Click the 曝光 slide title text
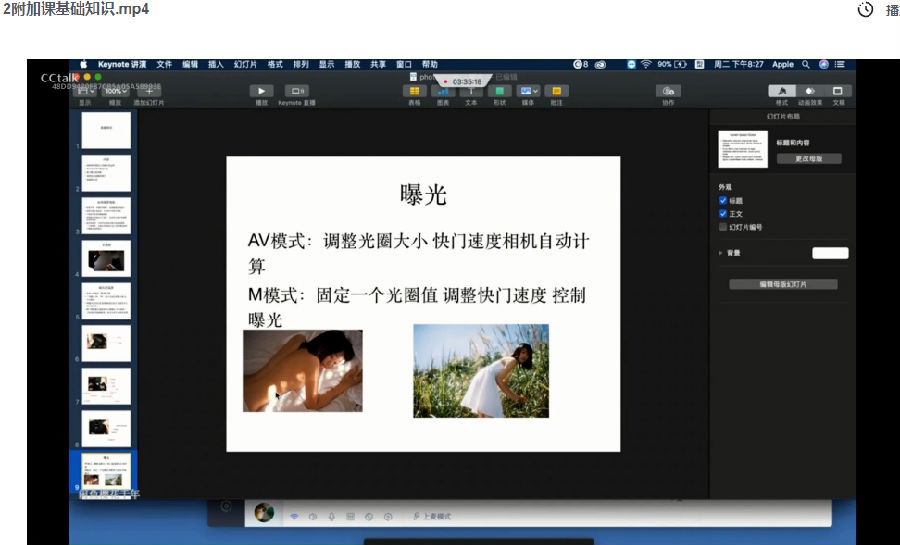The image size is (900, 545). 423,194
